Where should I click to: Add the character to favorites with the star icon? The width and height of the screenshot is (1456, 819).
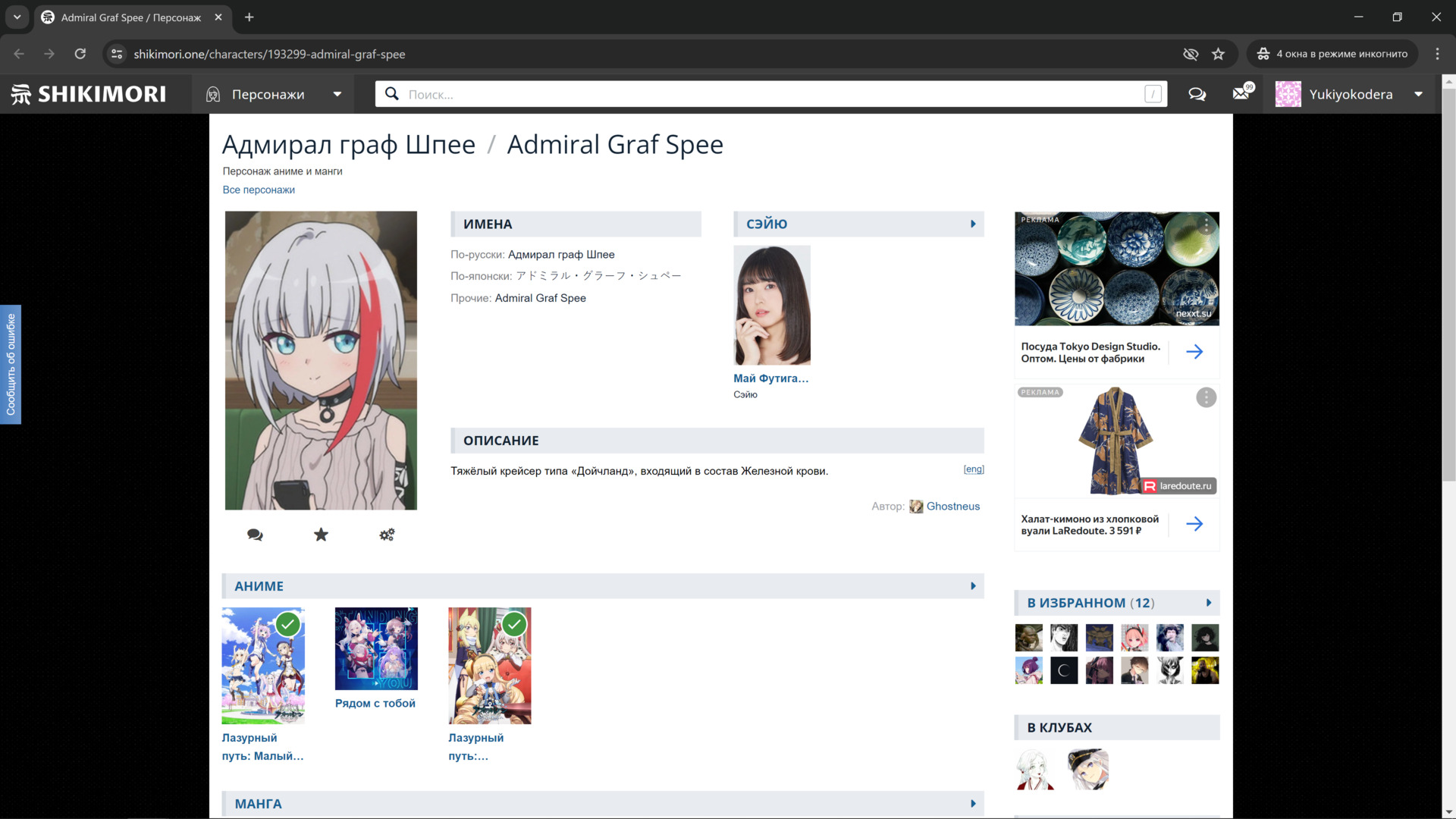(x=321, y=535)
